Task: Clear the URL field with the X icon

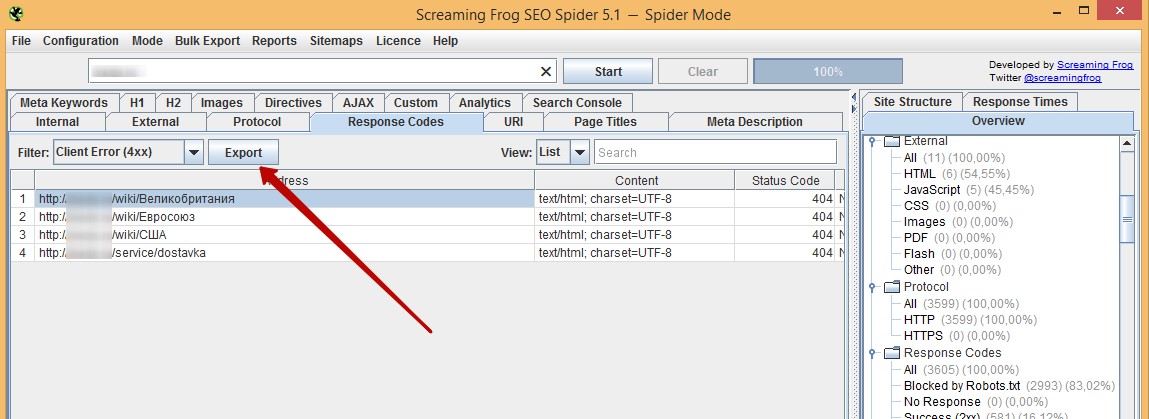Action: pos(546,71)
